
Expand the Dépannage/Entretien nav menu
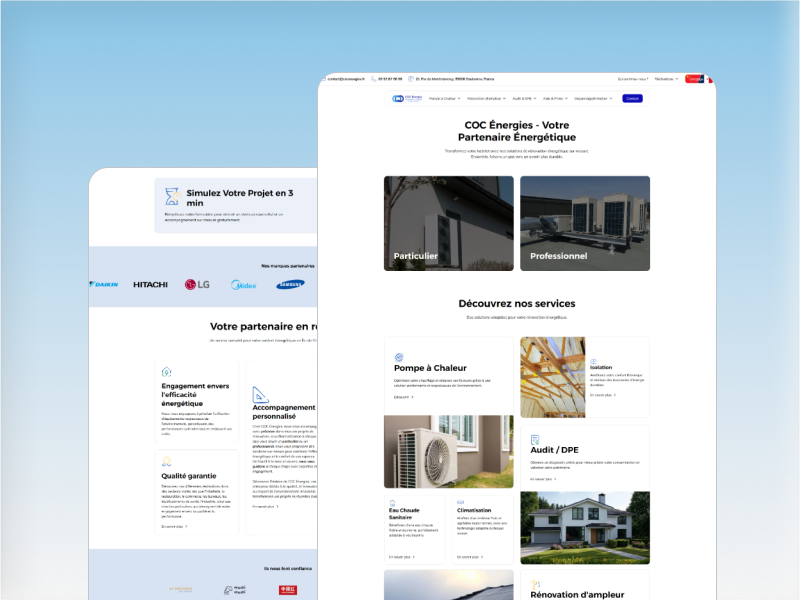click(x=593, y=98)
